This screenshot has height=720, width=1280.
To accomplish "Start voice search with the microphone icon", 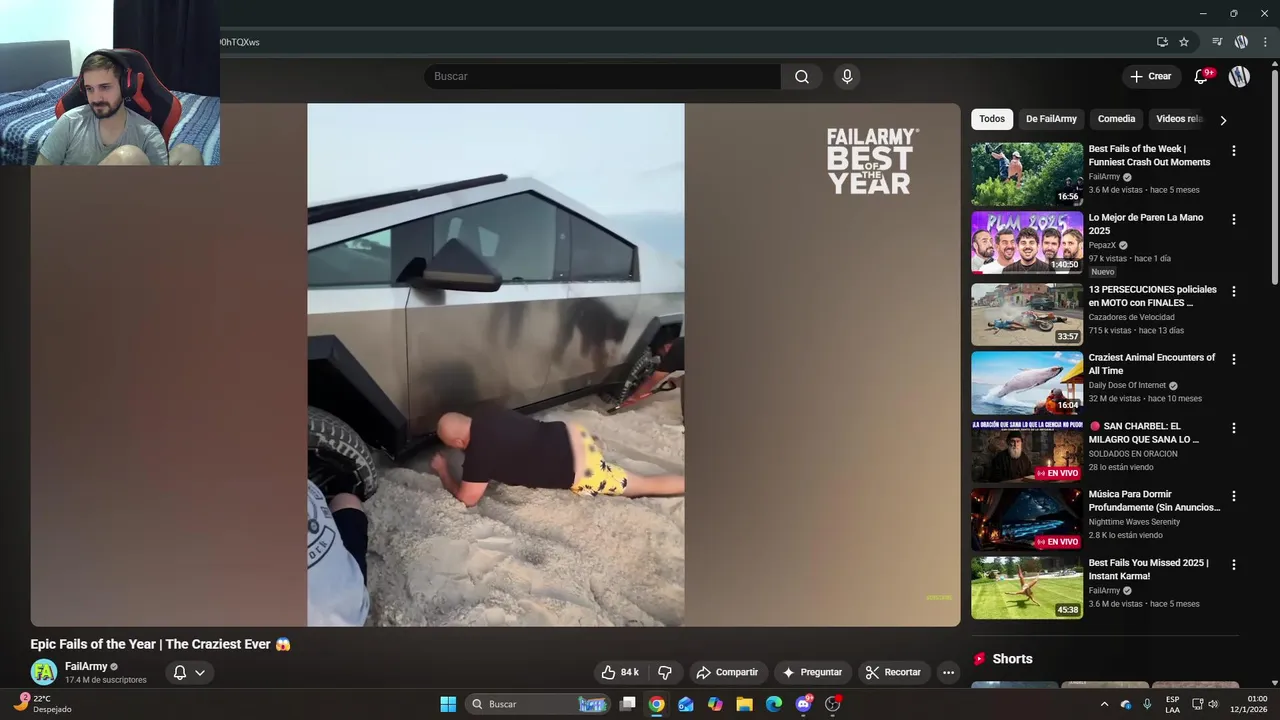I will 847,77.
